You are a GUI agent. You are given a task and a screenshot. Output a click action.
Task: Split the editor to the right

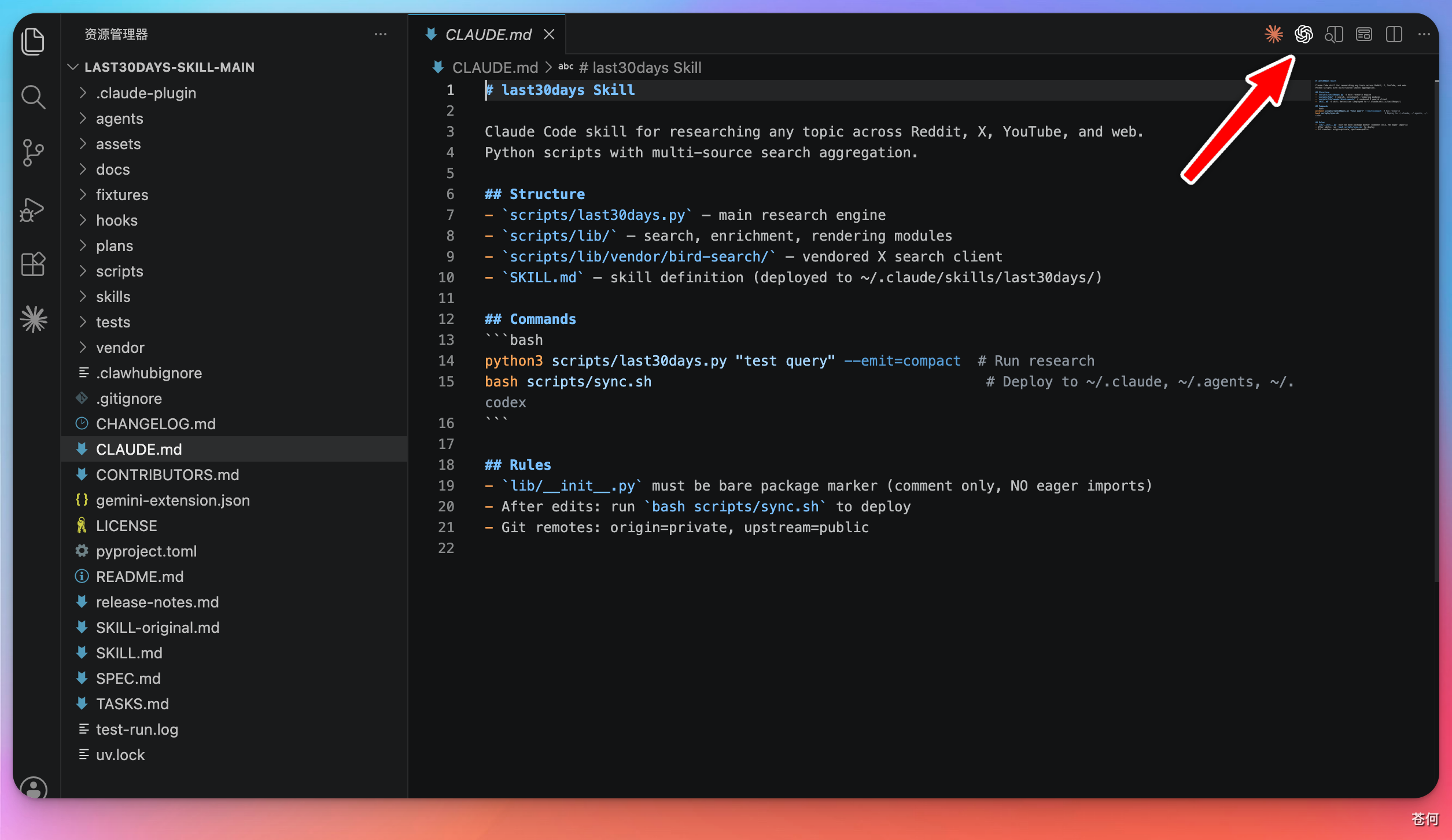1394,35
